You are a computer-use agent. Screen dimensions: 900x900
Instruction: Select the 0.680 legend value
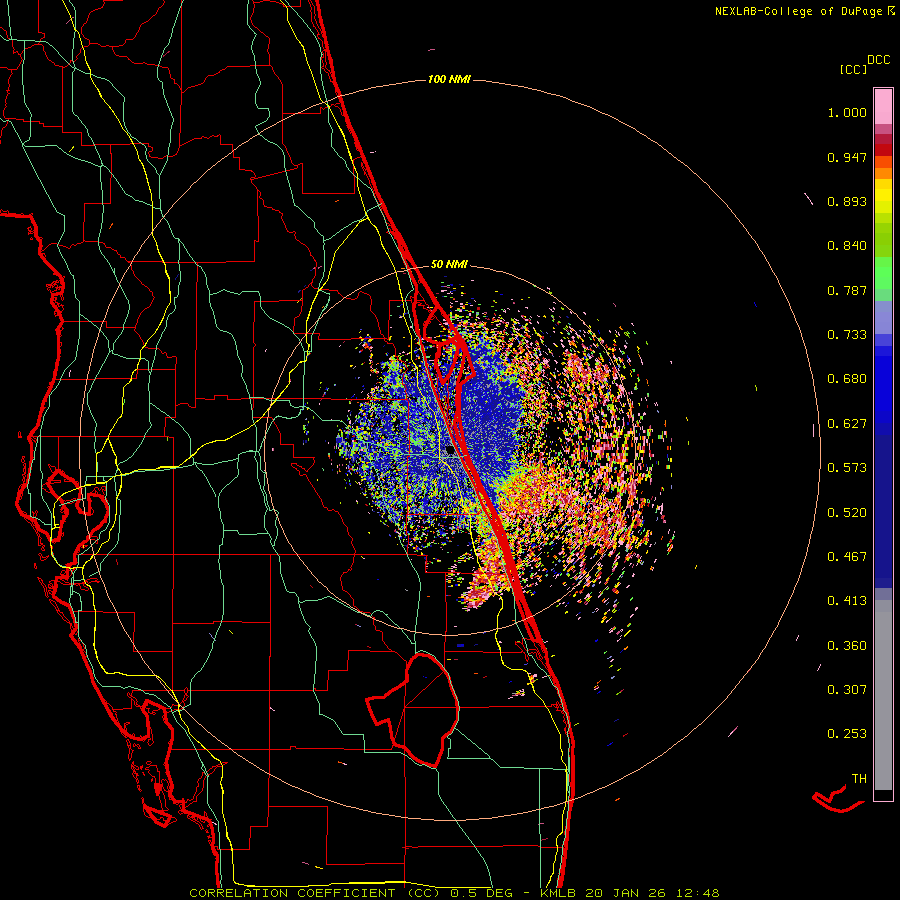[x=847, y=379]
